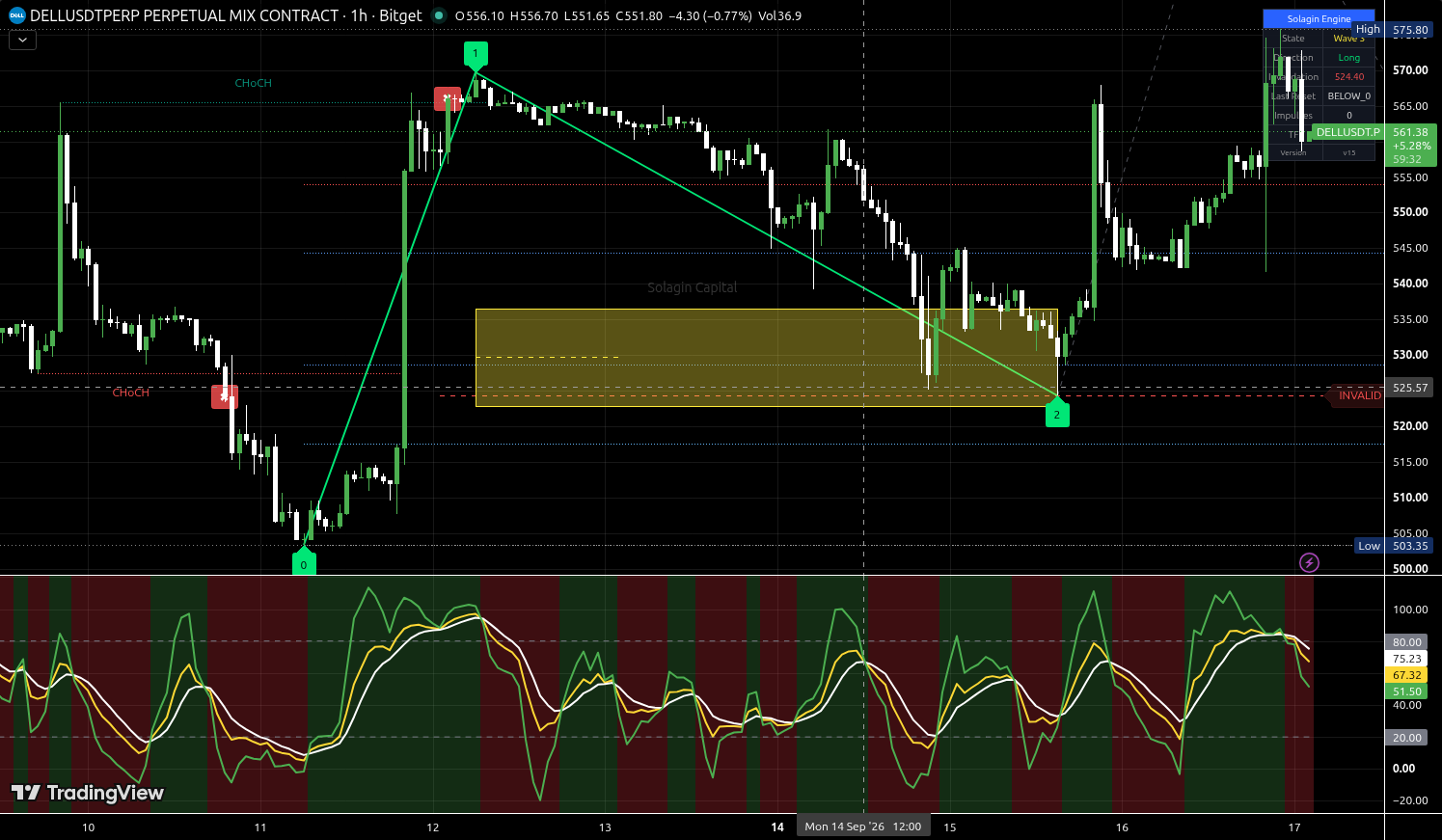This screenshot has height=840, width=1442.
Task: Click the BELOW_0 last reset value
Action: 1349,96
